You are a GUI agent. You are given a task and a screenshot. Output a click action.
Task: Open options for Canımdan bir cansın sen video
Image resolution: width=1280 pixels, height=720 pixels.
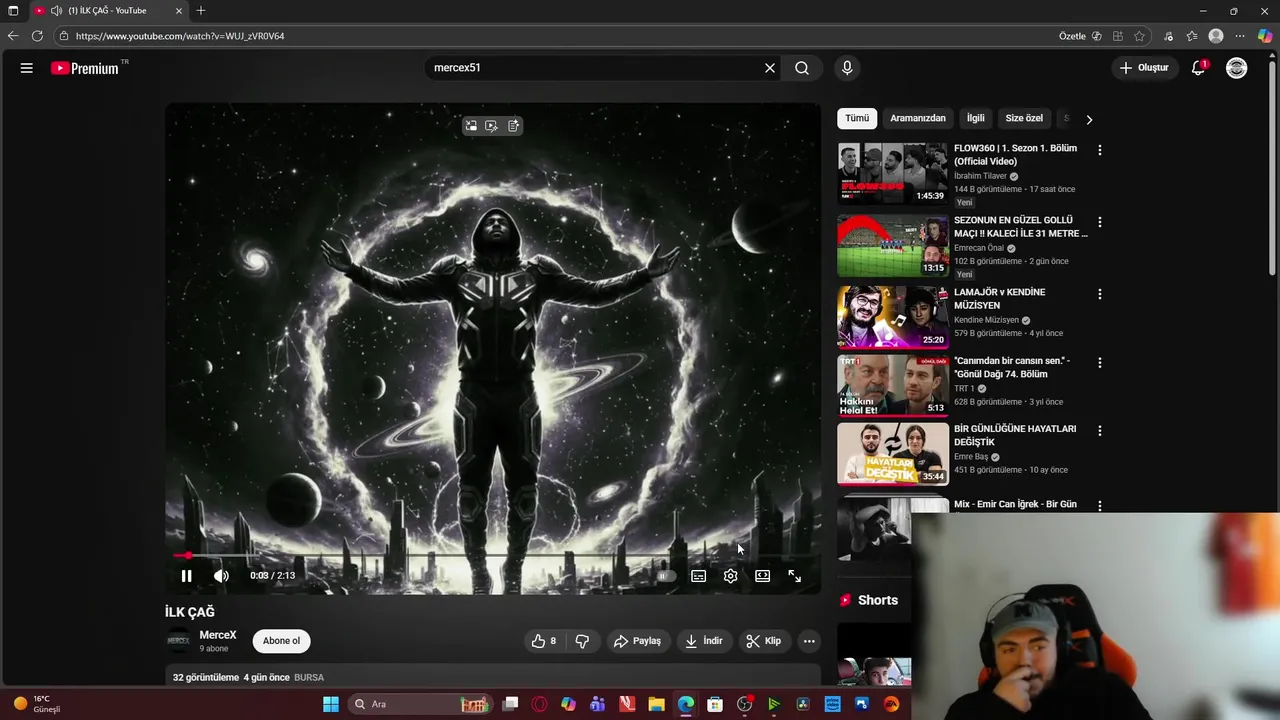click(x=1100, y=363)
